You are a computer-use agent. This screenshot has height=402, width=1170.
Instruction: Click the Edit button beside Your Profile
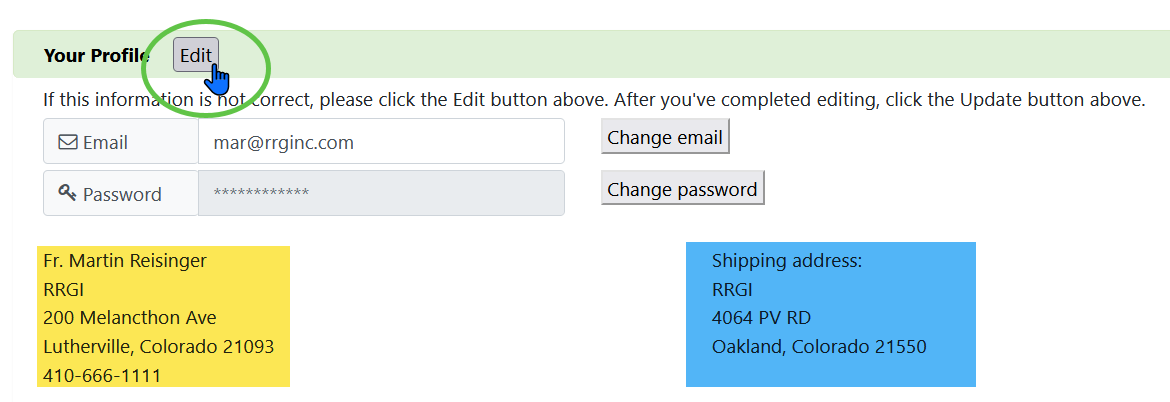point(195,55)
